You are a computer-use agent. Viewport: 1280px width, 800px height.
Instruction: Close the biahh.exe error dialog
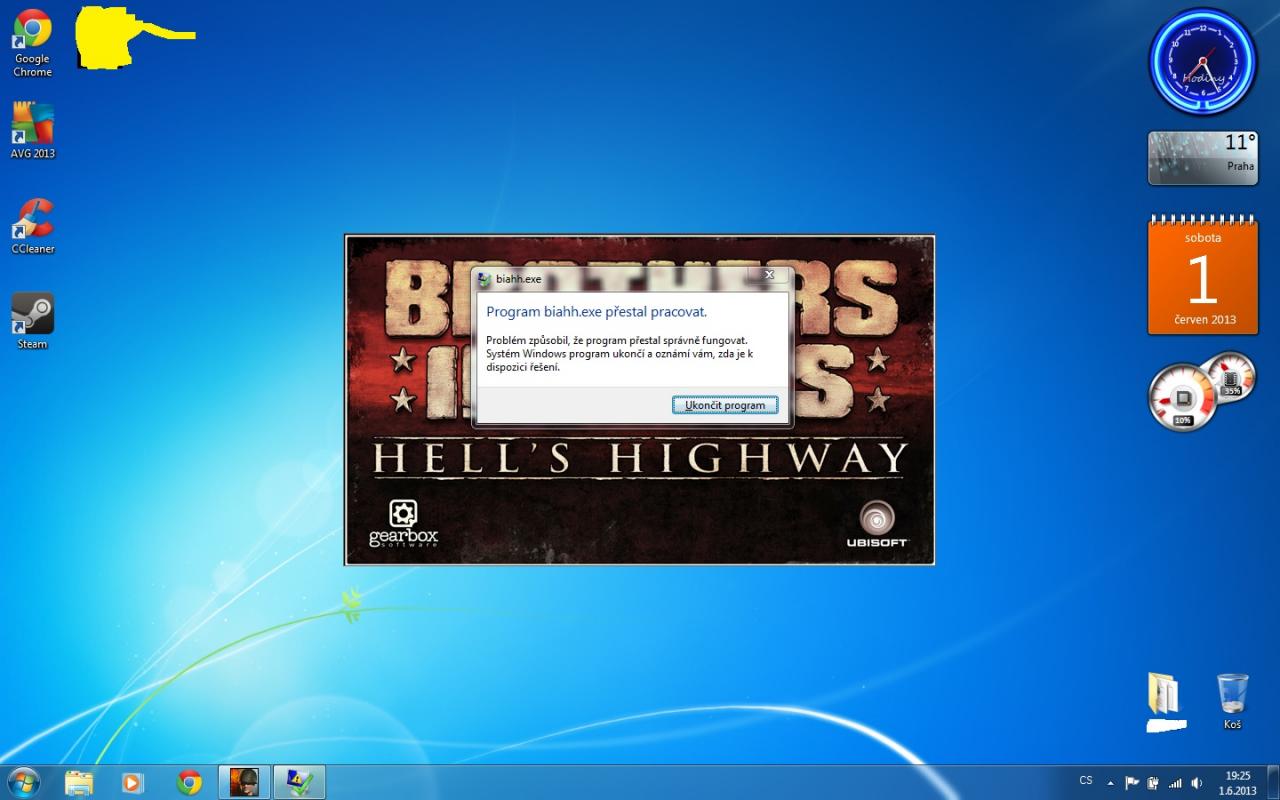769,274
